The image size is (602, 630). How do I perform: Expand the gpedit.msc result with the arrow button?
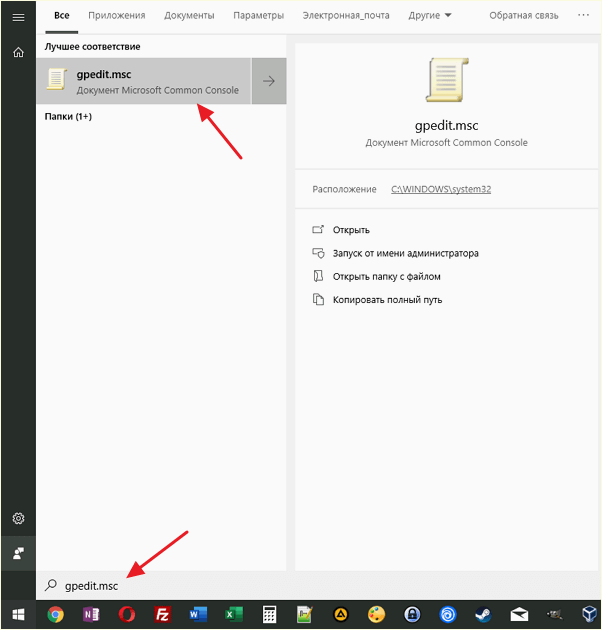point(269,81)
